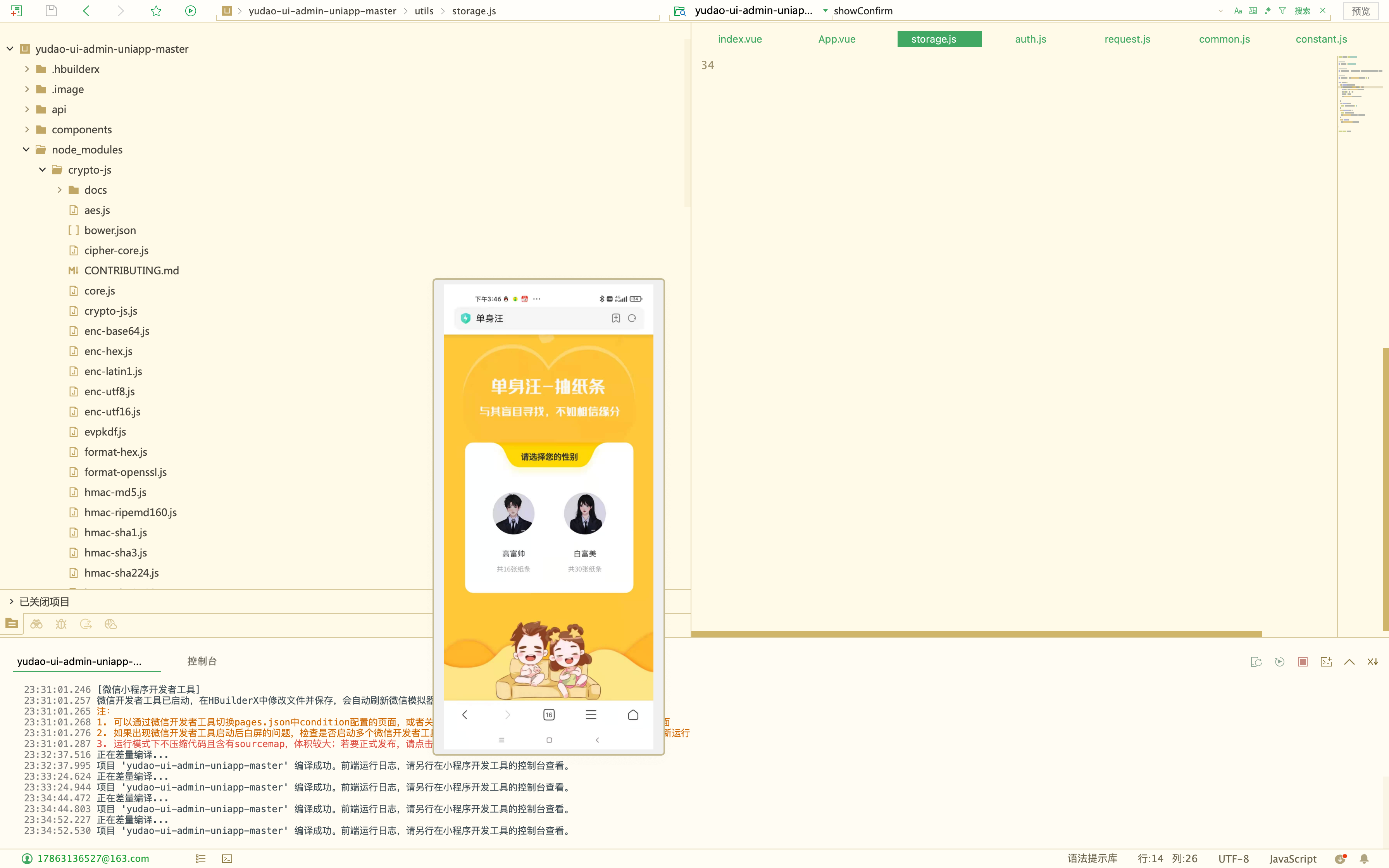Open the debug bug icon in the sidebar bar
The width and height of the screenshot is (1389, 868).
(61, 624)
